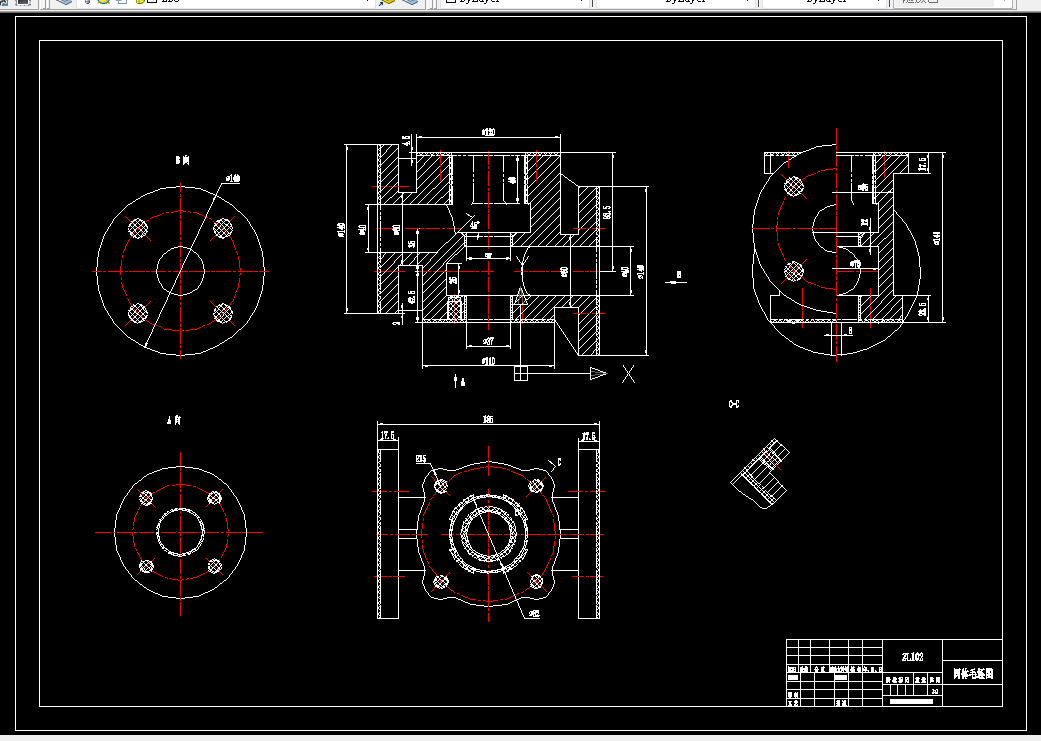This screenshot has width=1041, height=741.
Task: Pick the φ110 dimension below section view
Action: click(x=488, y=361)
